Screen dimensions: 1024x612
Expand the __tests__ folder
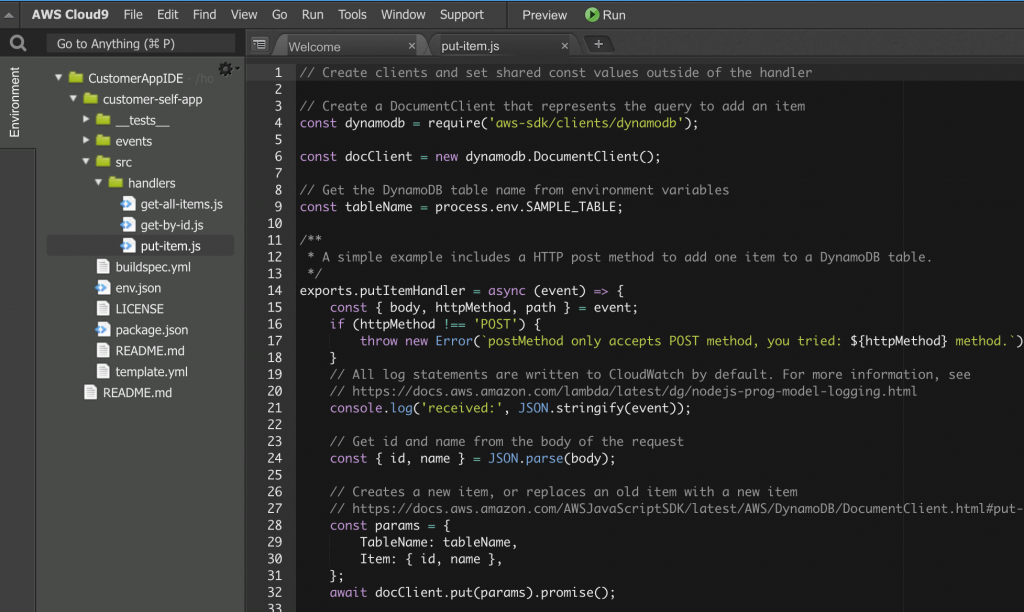(x=87, y=120)
